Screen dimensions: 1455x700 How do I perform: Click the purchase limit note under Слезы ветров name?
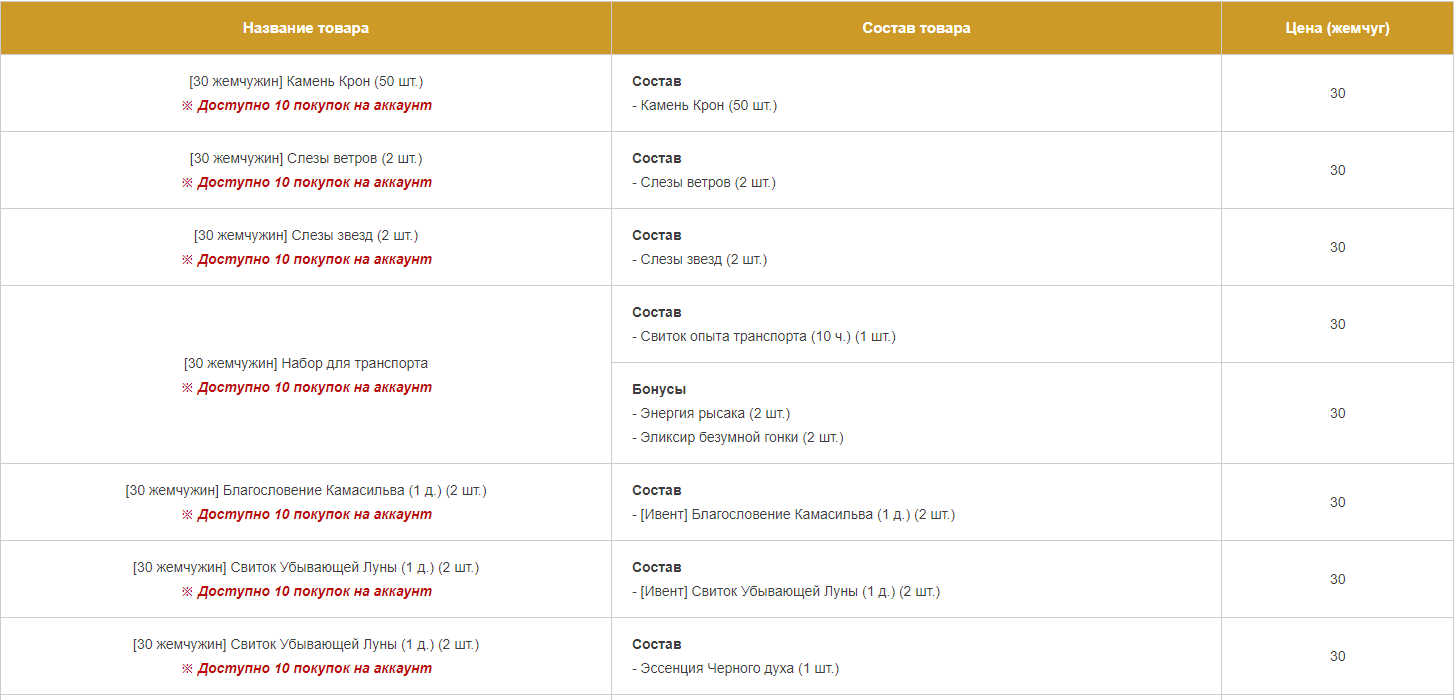point(306,182)
